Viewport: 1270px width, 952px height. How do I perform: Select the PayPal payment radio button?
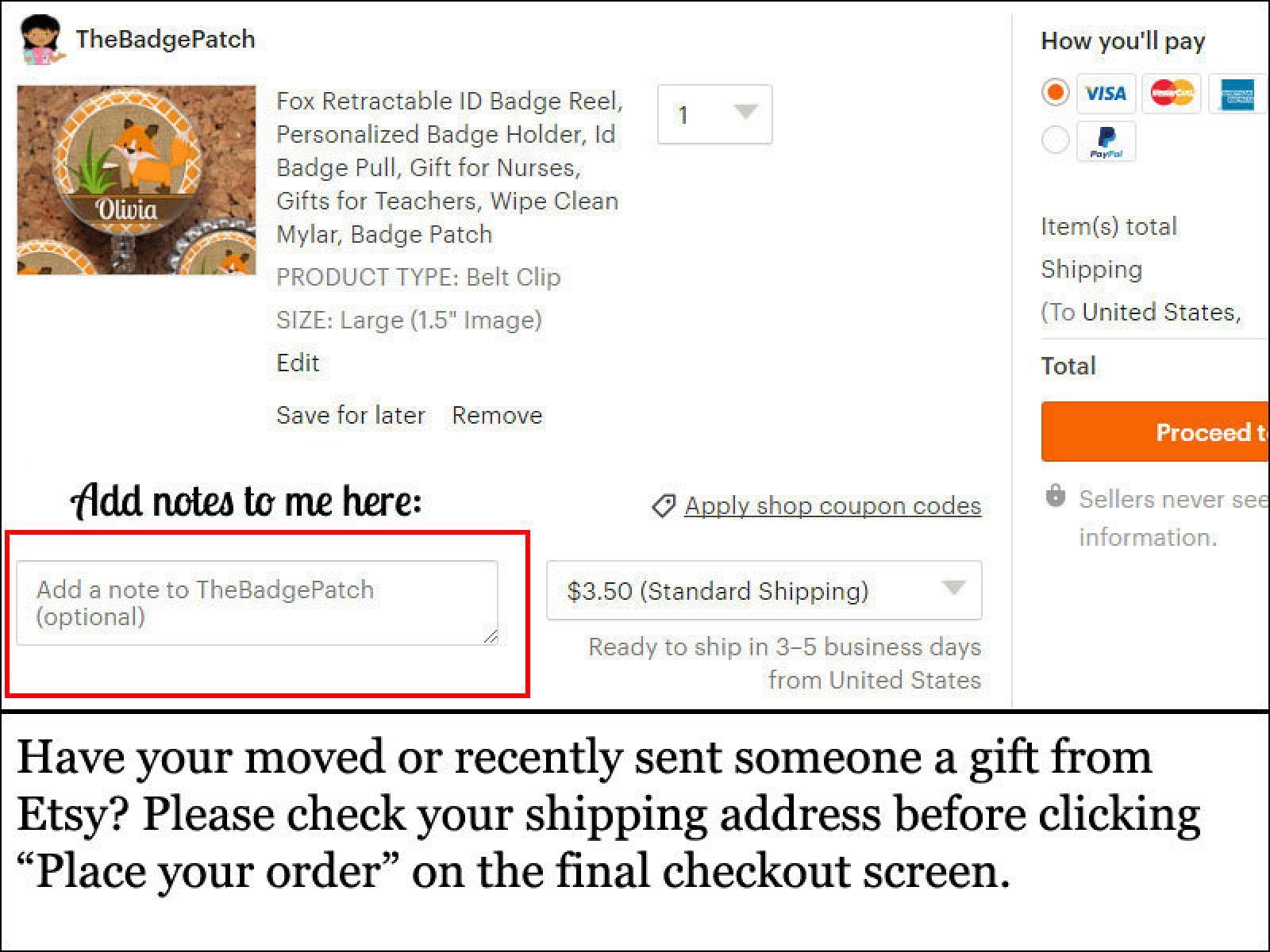click(1055, 140)
